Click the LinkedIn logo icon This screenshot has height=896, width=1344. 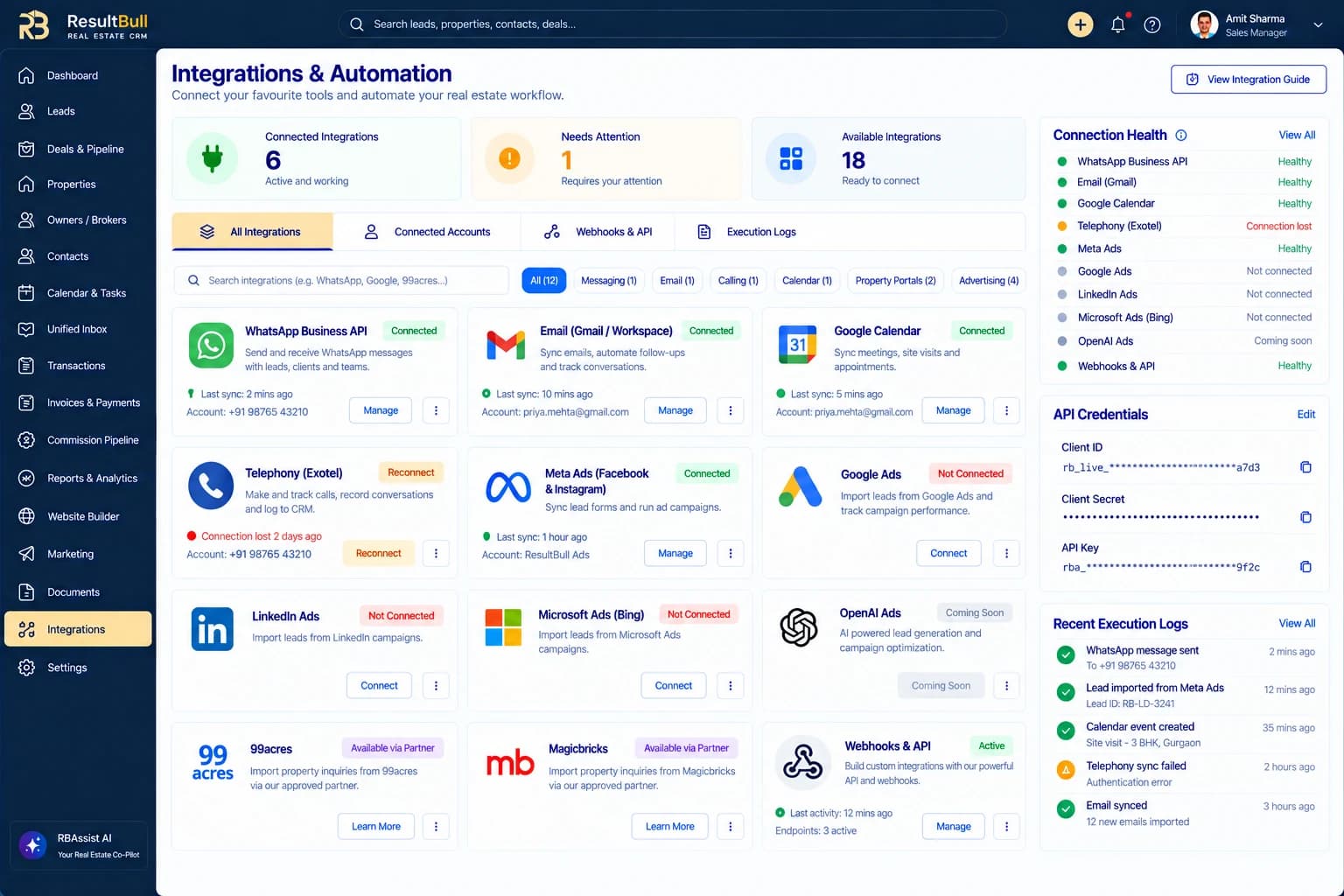point(213,629)
